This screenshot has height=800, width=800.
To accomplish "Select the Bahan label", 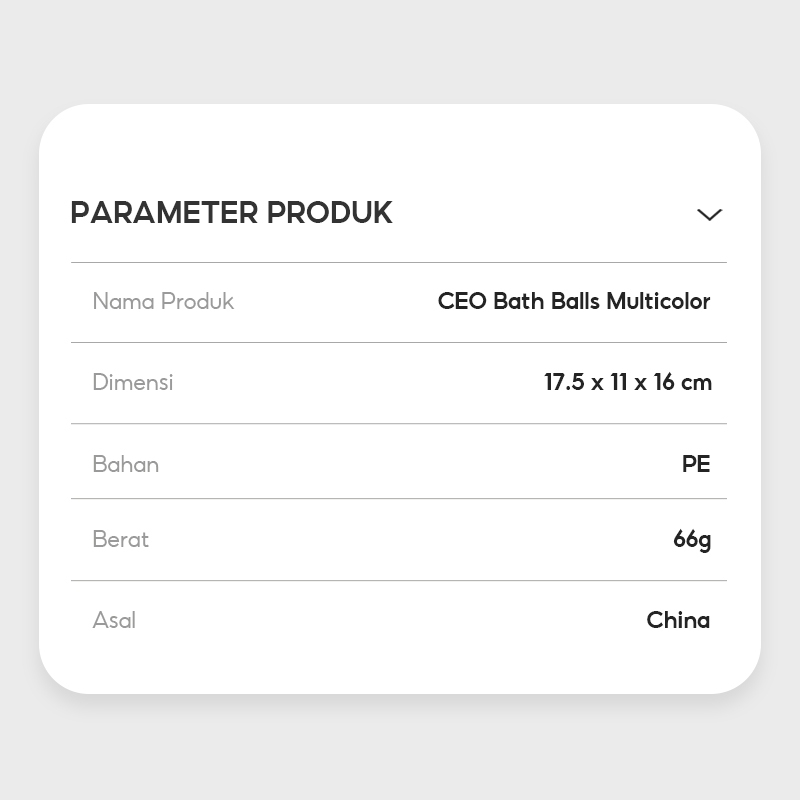I will (x=125, y=464).
